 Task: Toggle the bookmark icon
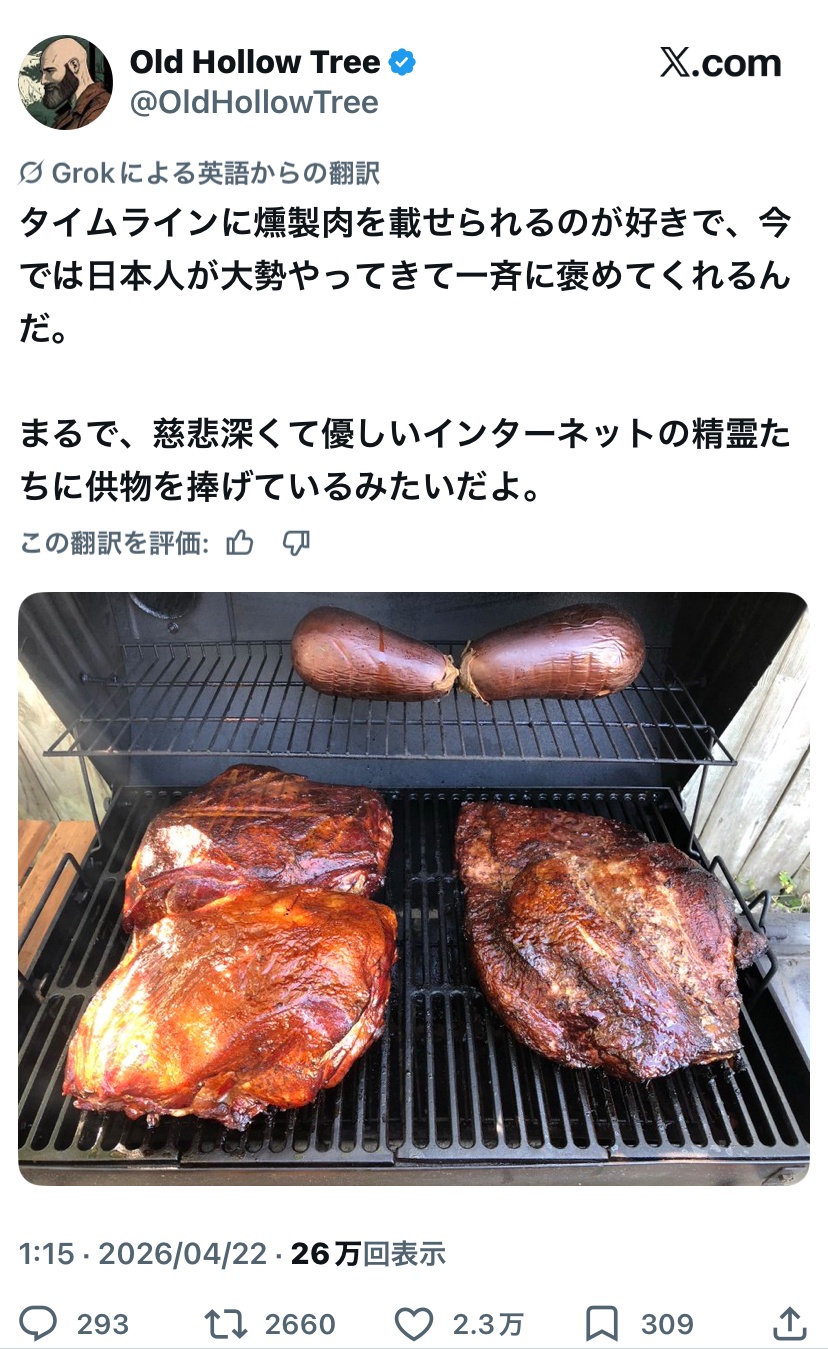[x=602, y=1324]
